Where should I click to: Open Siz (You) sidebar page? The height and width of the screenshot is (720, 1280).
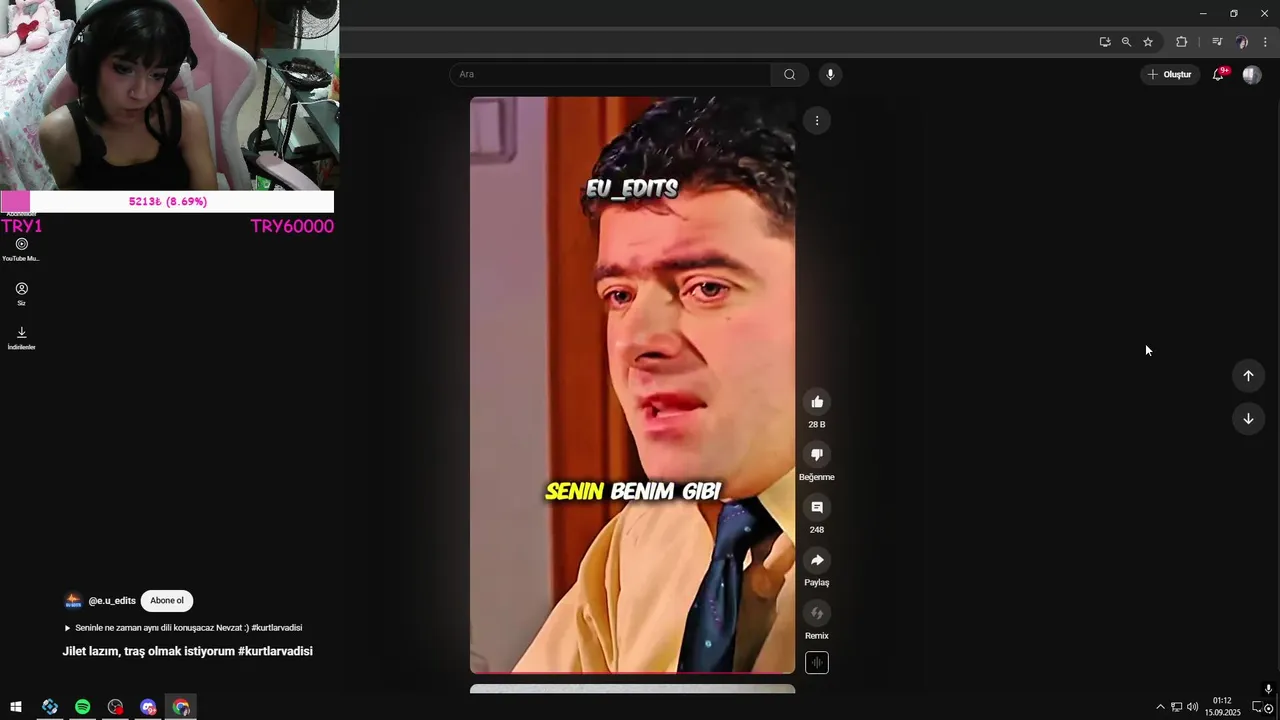21,293
